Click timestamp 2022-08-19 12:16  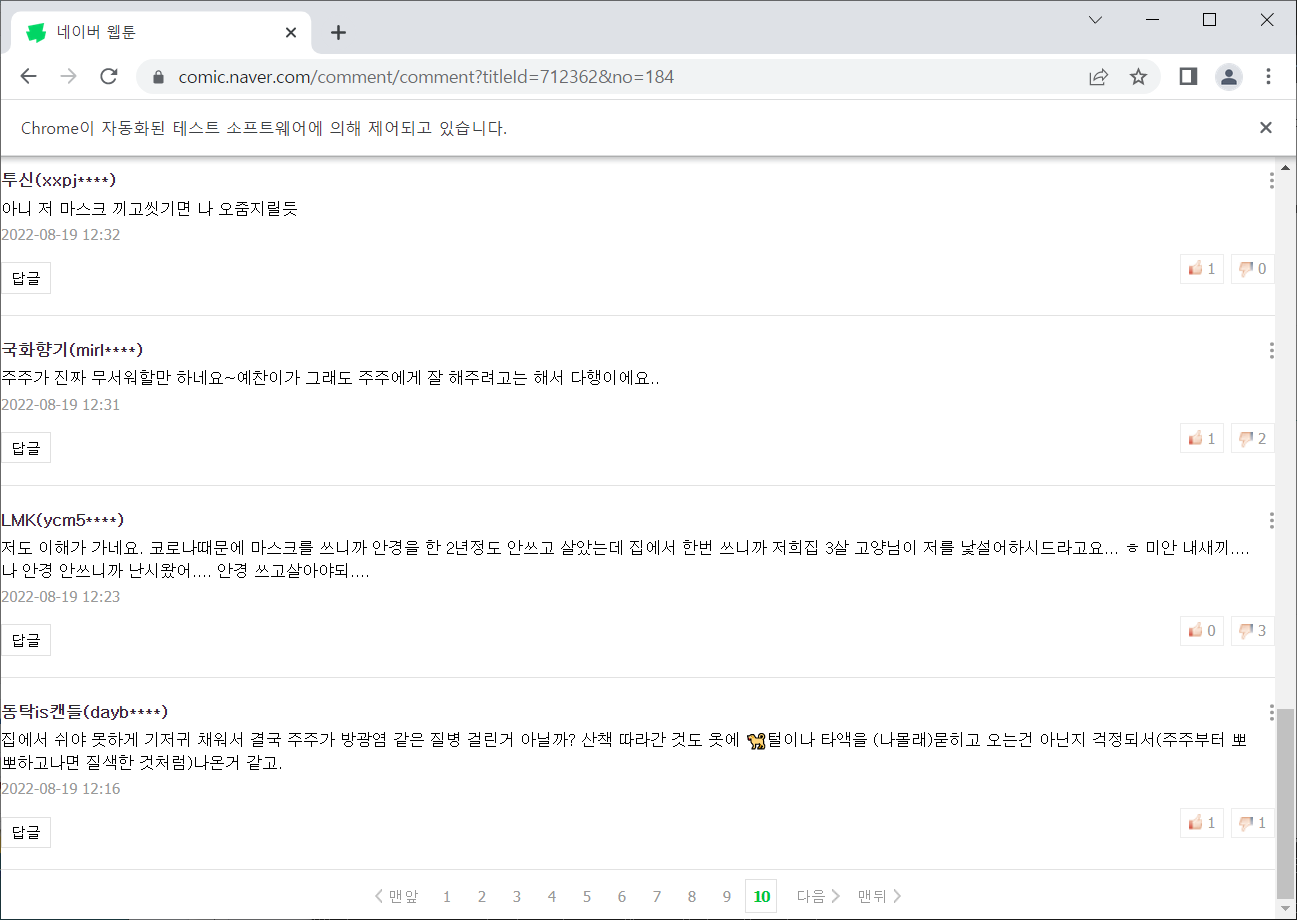click(61, 789)
